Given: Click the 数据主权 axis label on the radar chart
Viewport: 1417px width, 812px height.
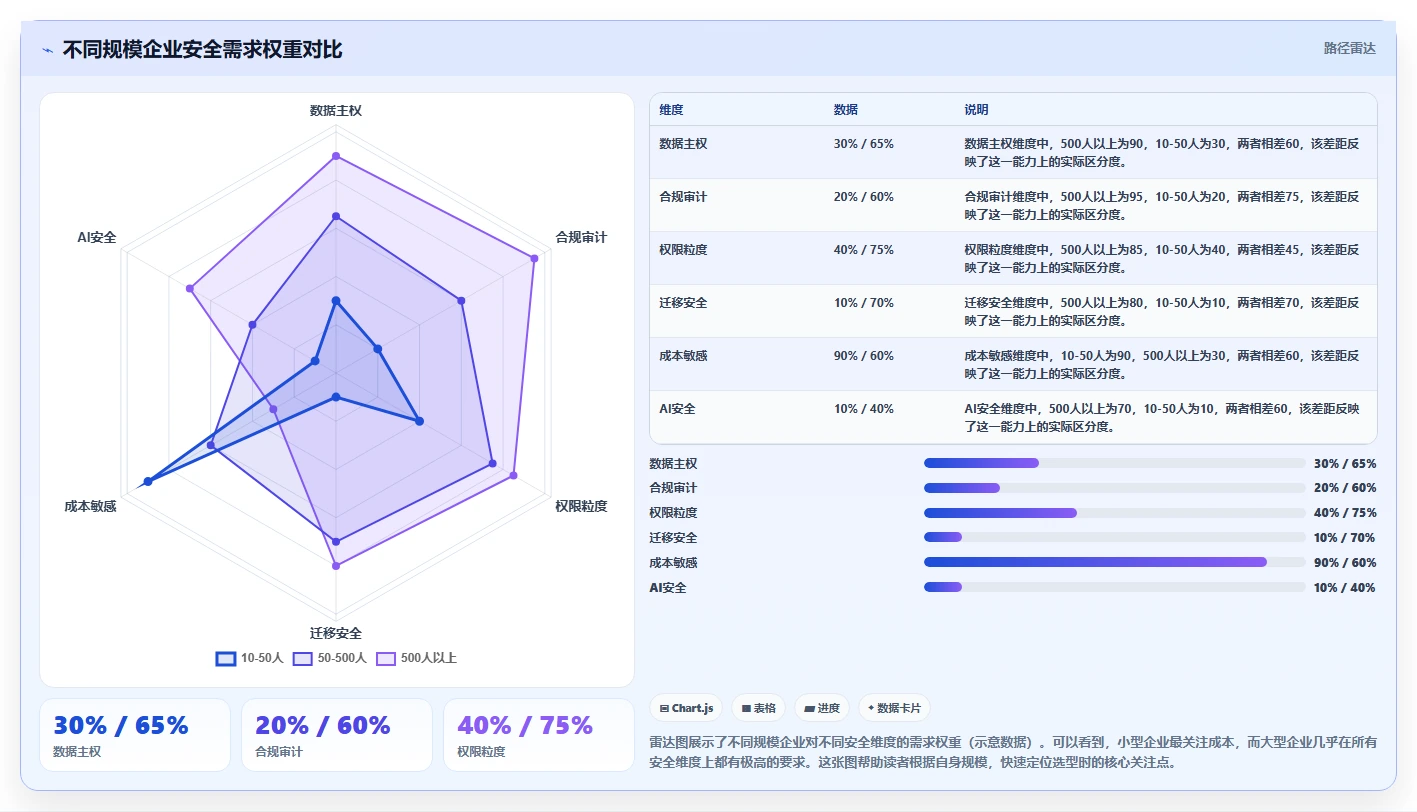Looking at the screenshot, I should [336, 111].
